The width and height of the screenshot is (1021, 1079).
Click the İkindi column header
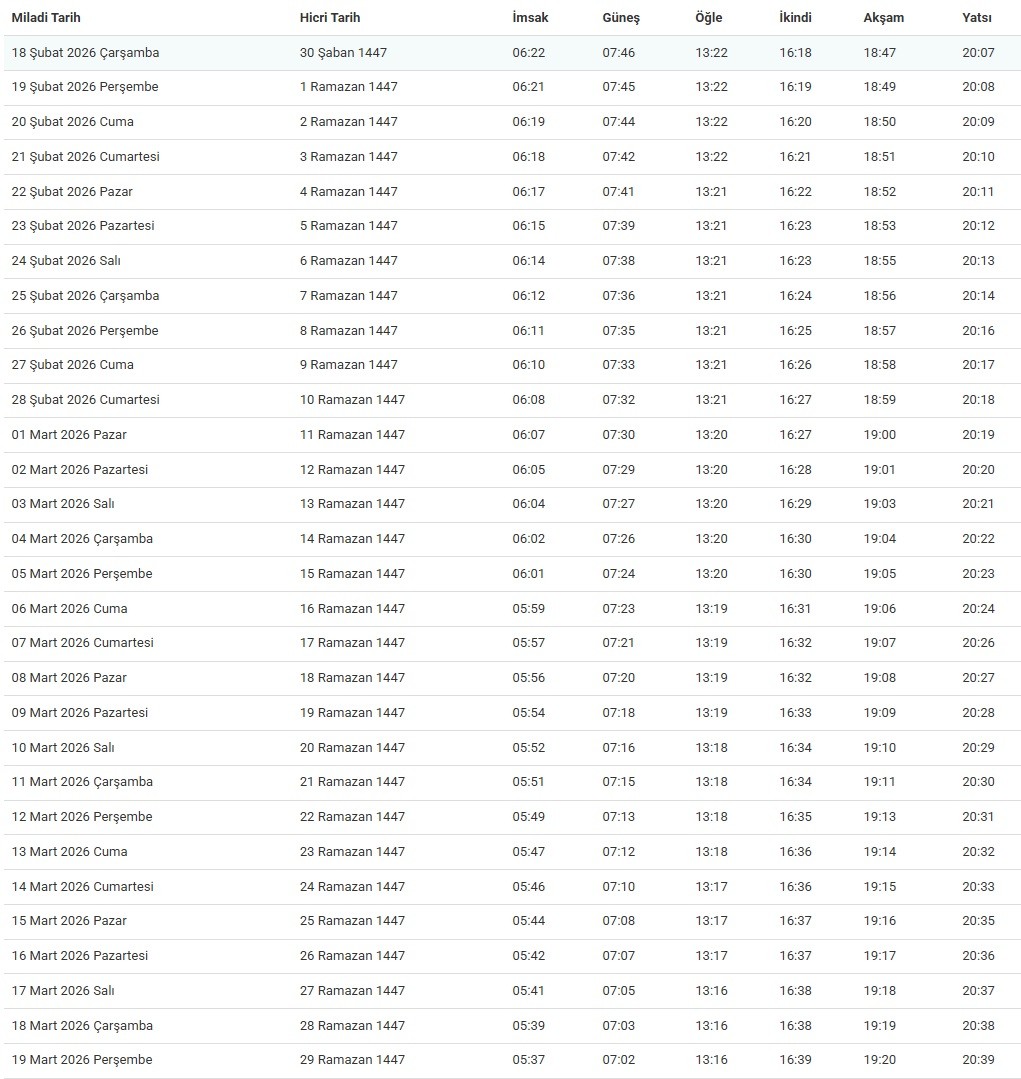(796, 18)
